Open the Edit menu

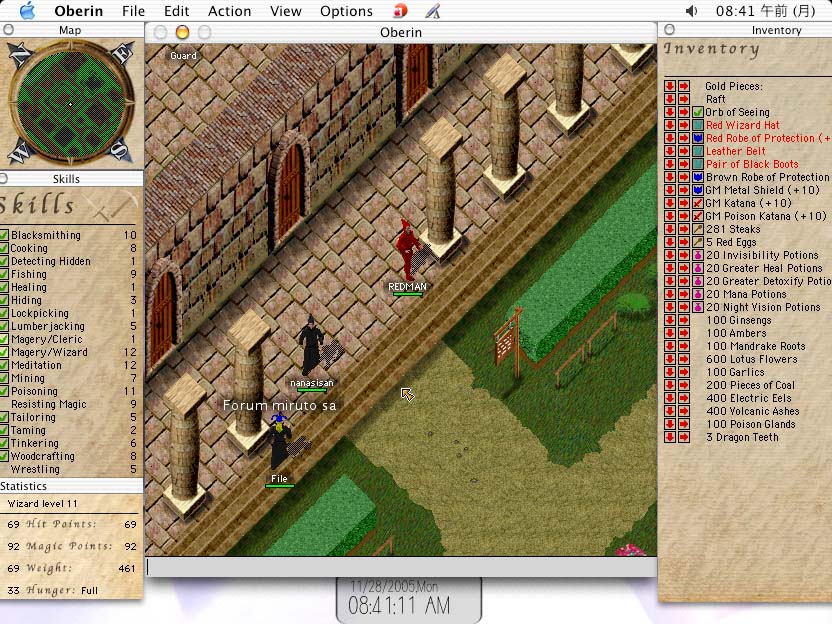click(x=176, y=11)
